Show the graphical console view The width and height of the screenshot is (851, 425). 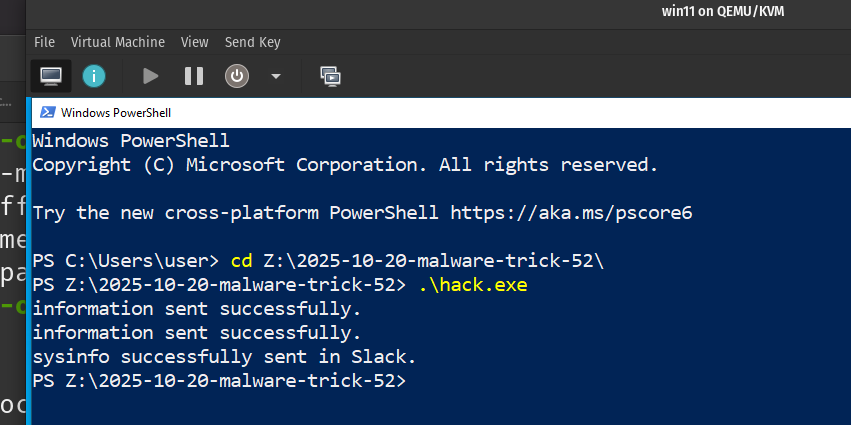50,75
